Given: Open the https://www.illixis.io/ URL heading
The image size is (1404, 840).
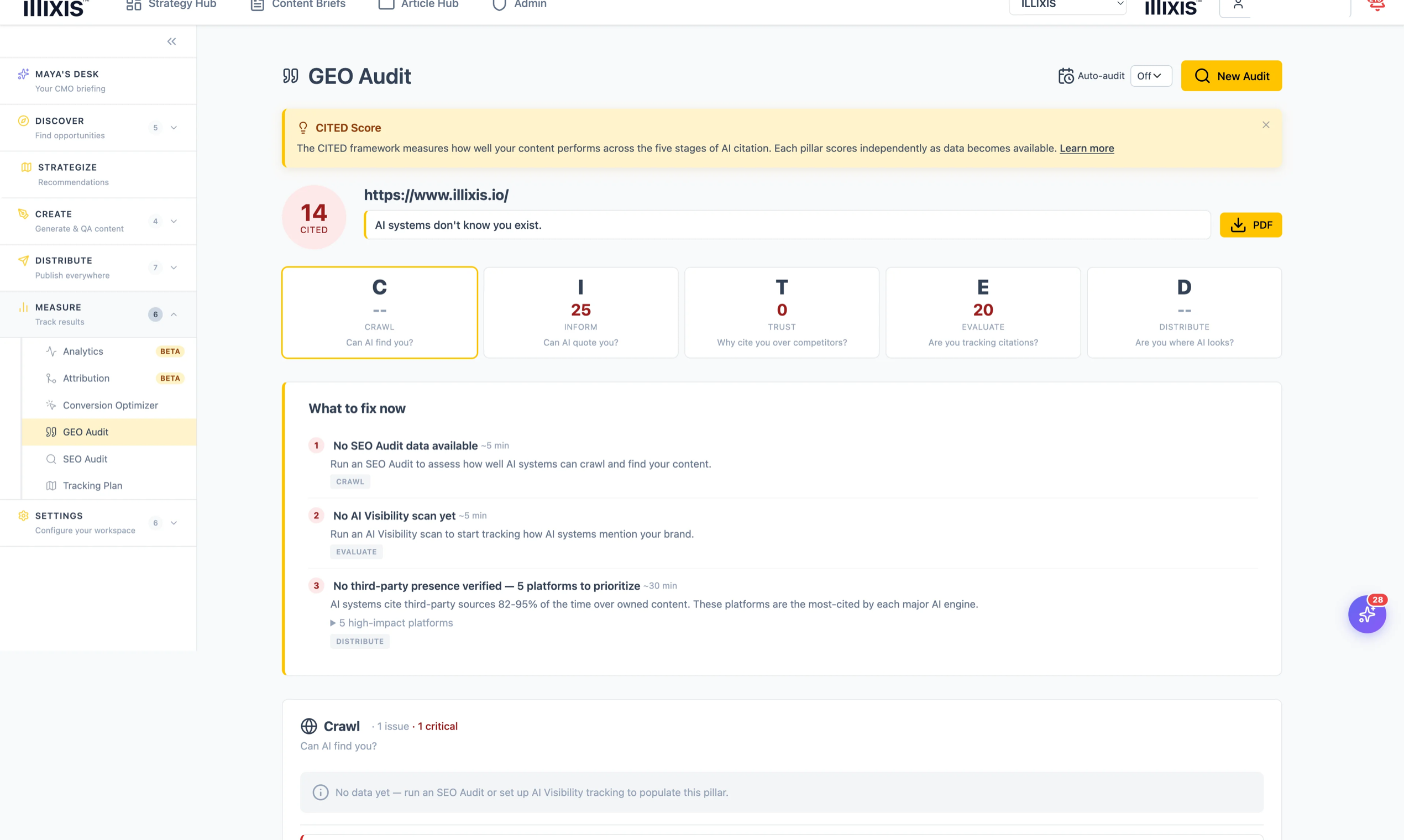Looking at the screenshot, I should [x=436, y=195].
